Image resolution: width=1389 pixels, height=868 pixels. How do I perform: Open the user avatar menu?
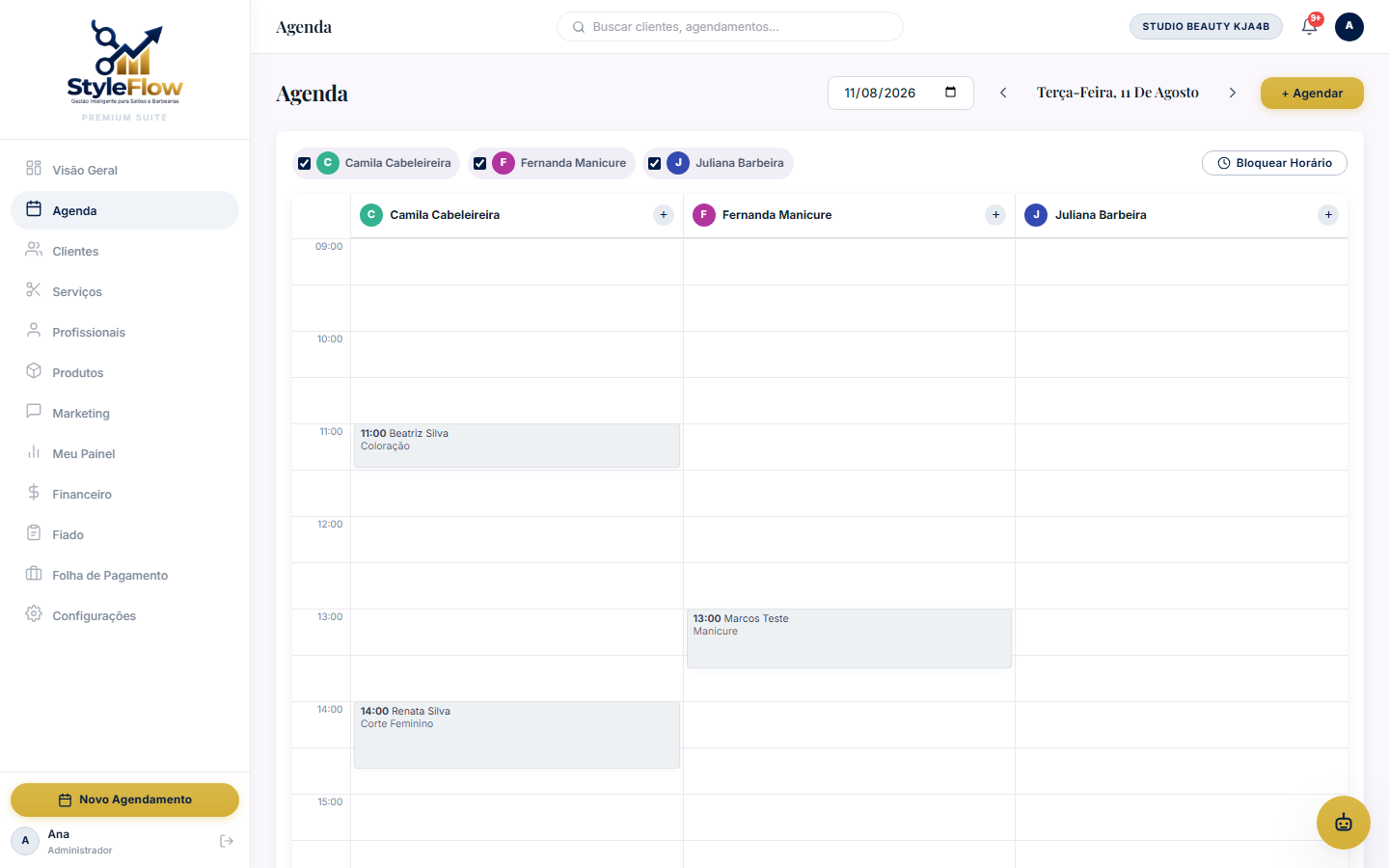1349,26
